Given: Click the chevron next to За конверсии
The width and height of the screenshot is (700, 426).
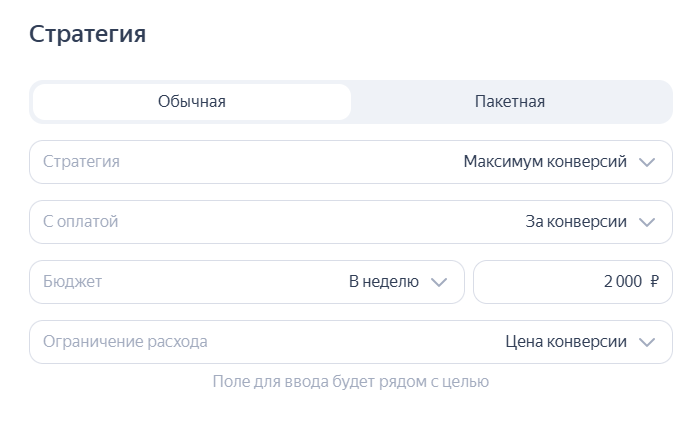Looking at the screenshot, I should pyautogui.click(x=647, y=222).
